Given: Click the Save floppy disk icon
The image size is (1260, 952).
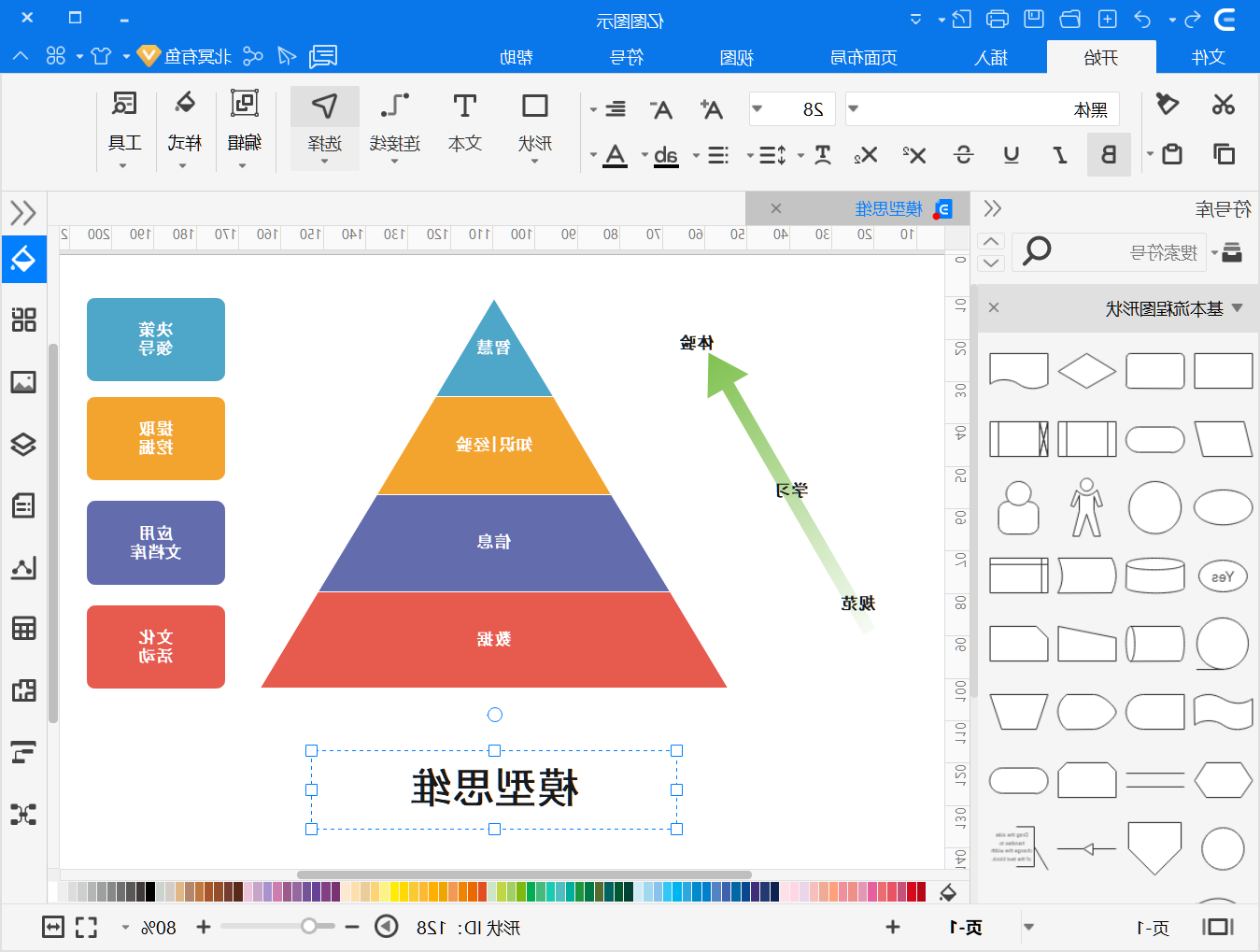Looking at the screenshot, I should 1034,20.
